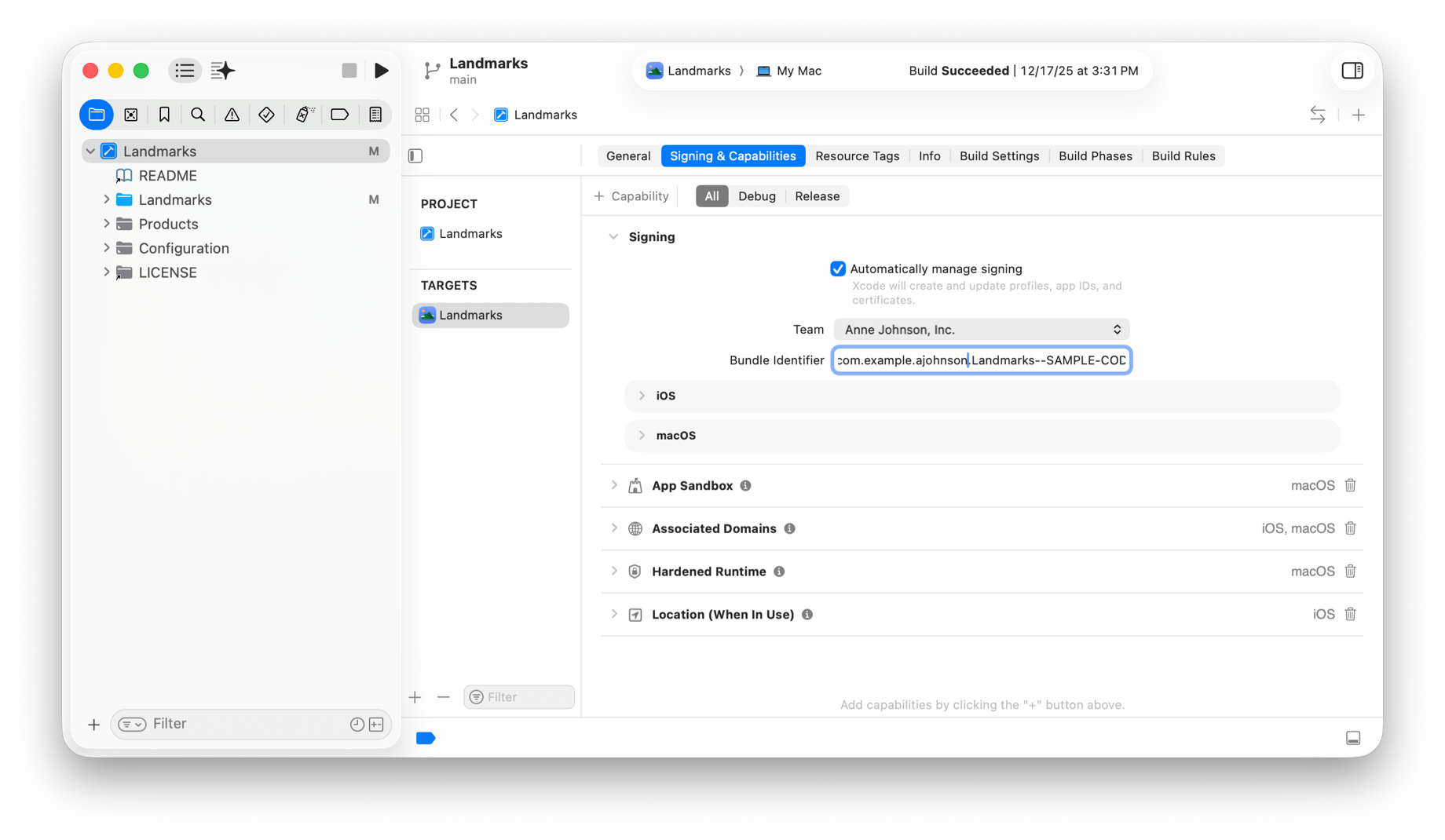Remove the Location (When In Use) capability
The width and height of the screenshot is (1445, 840).
pos(1351,614)
